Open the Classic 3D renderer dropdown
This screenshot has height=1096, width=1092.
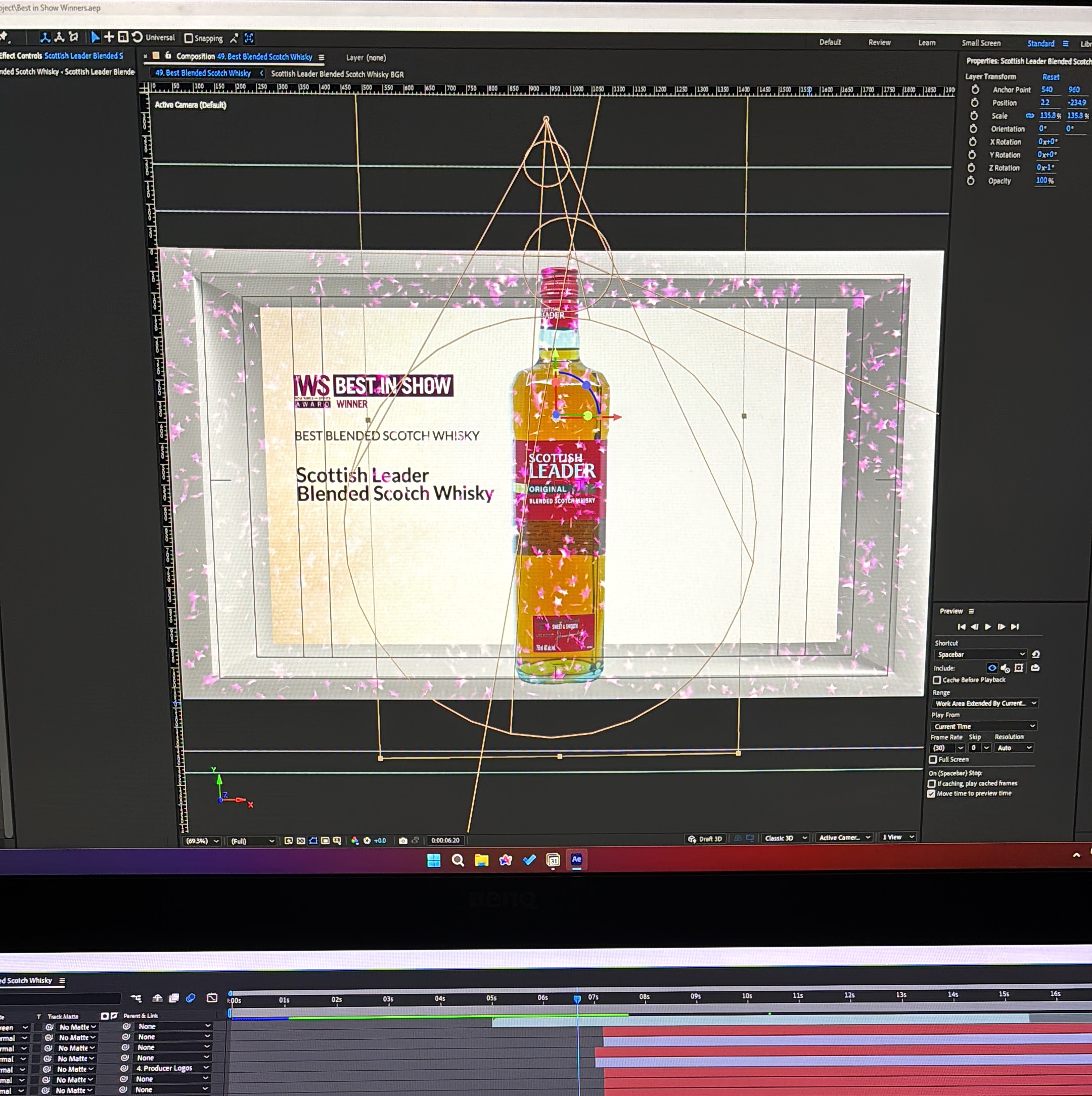[x=785, y=838]
